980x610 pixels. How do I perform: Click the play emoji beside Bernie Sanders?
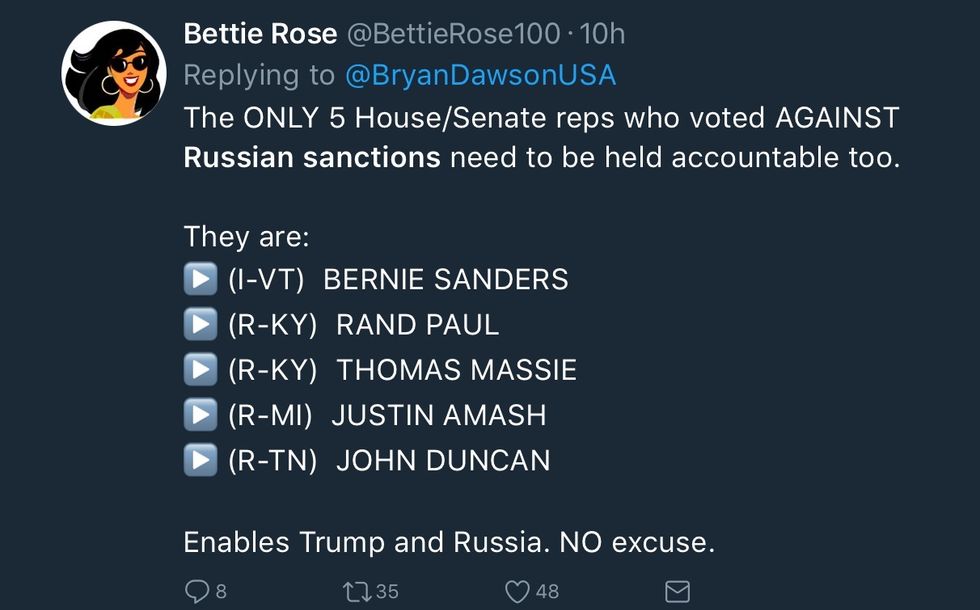click(x=200, y=279)
